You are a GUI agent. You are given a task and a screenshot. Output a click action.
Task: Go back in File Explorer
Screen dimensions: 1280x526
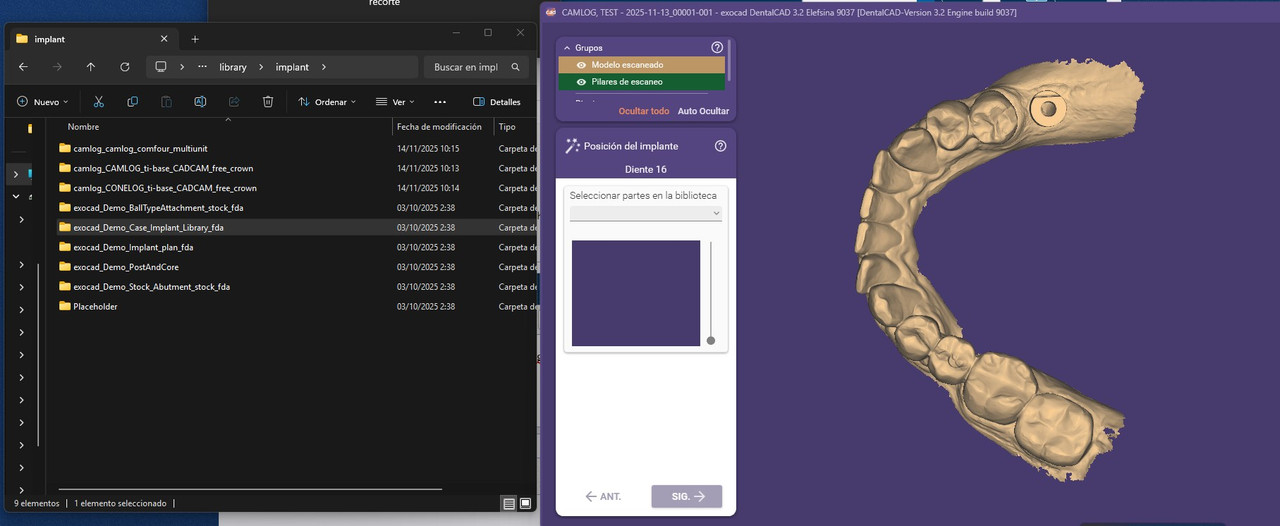click(23, 67)
